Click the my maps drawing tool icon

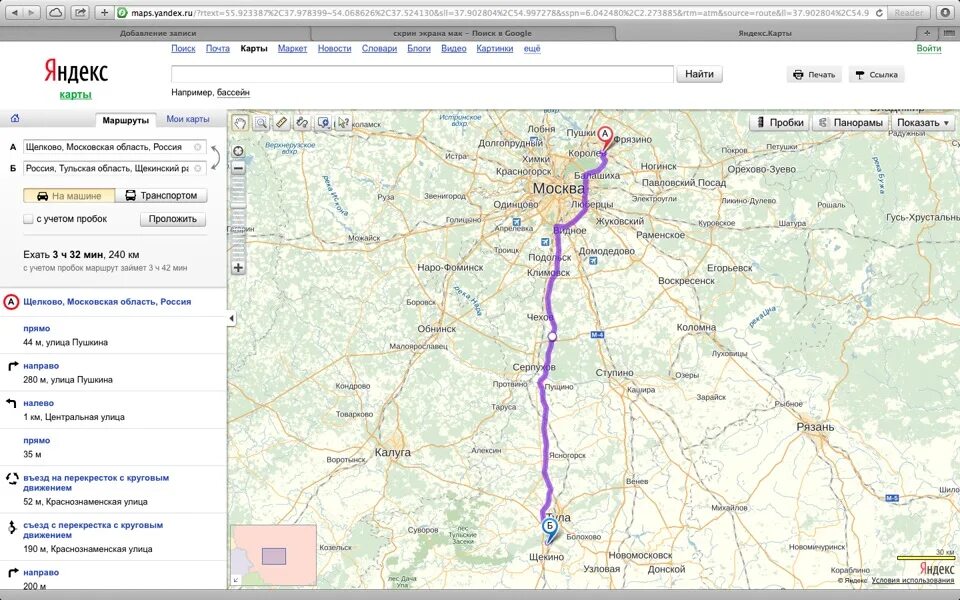(323, 122)
